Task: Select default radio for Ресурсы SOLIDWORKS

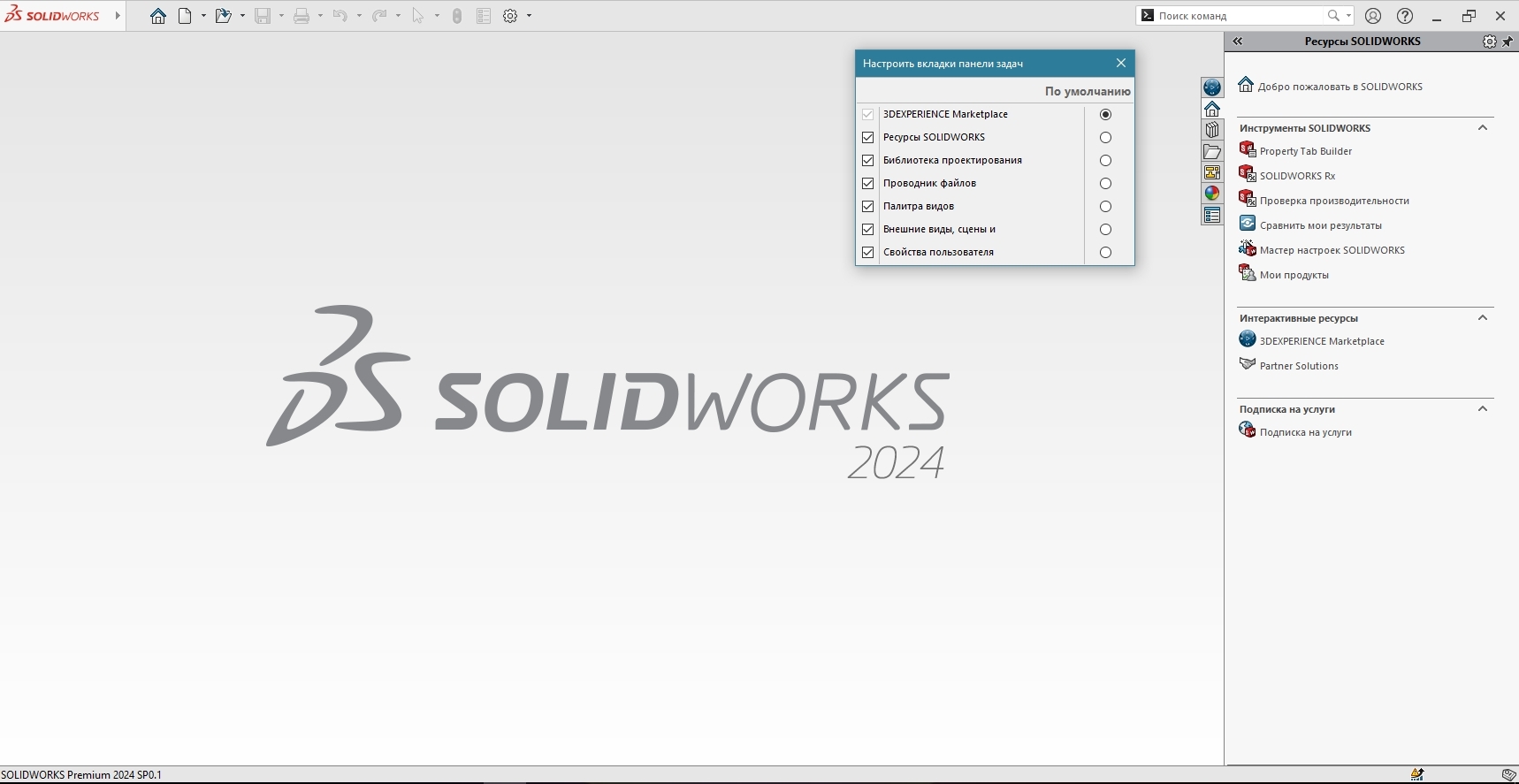Action: 1105,138
